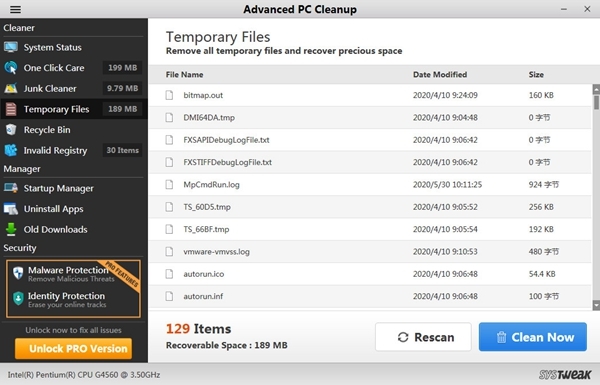600x385 pixels.
Task: Click the file icon beside DMI64DA.tmp
Action: tap(169, 117)
